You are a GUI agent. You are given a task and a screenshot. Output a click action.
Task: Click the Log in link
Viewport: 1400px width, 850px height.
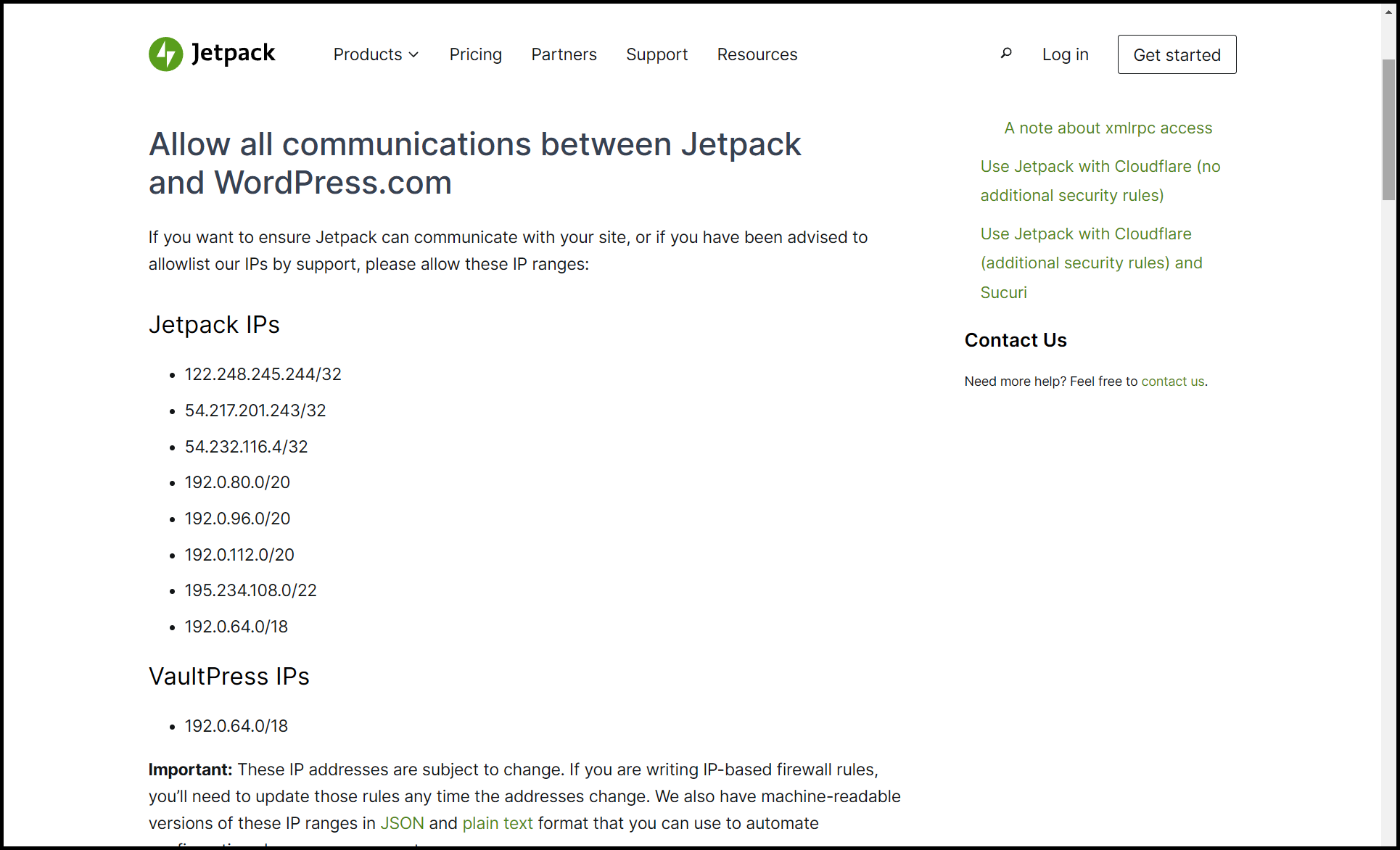[1065, 54]
